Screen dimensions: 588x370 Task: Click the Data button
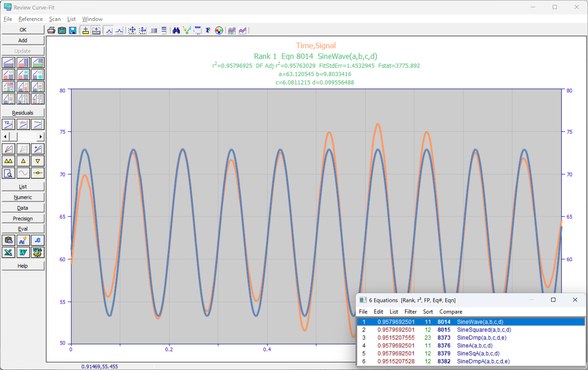click(23, 208)
